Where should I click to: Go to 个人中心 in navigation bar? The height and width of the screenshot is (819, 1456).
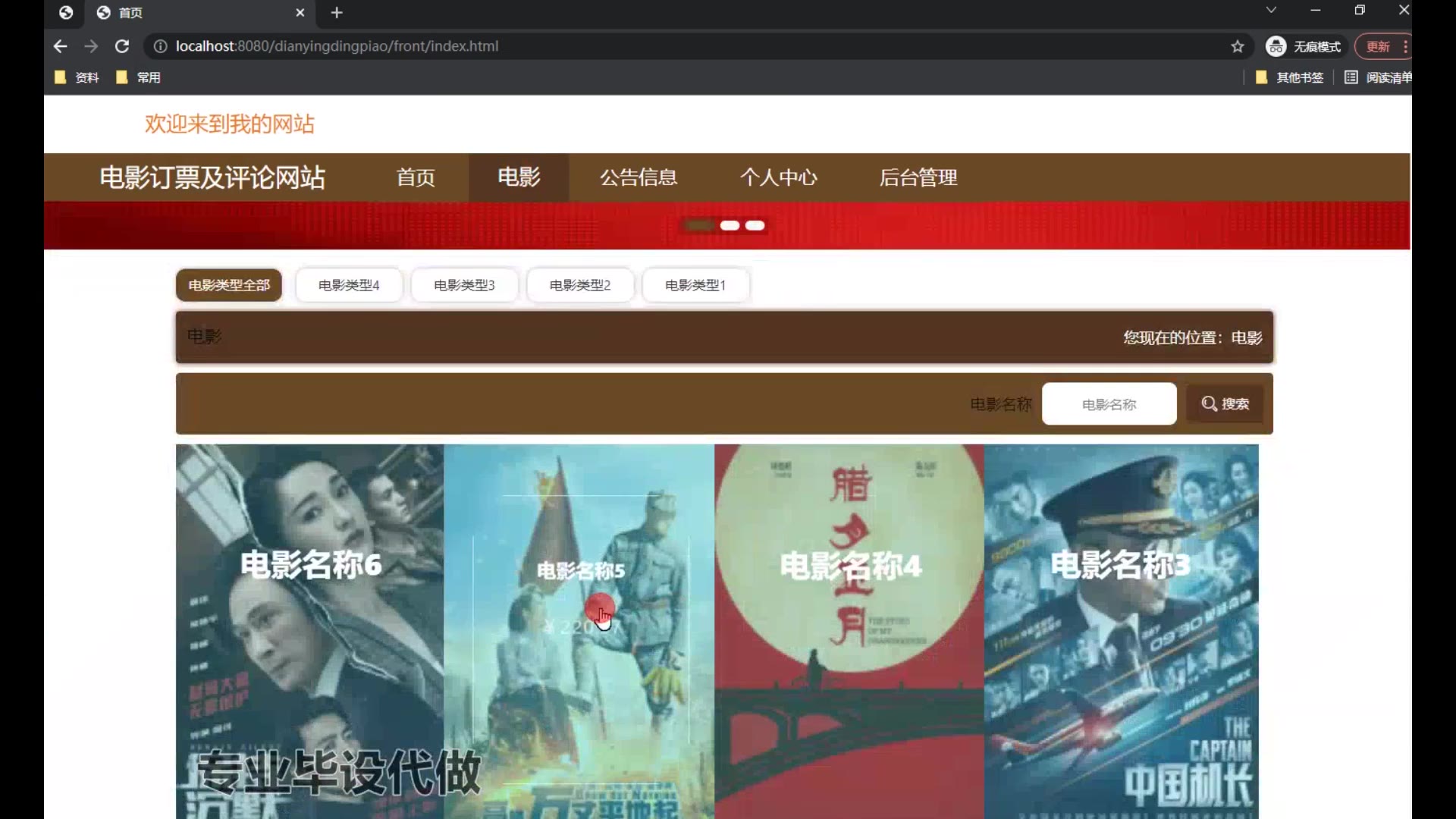(x=779, y=177)
